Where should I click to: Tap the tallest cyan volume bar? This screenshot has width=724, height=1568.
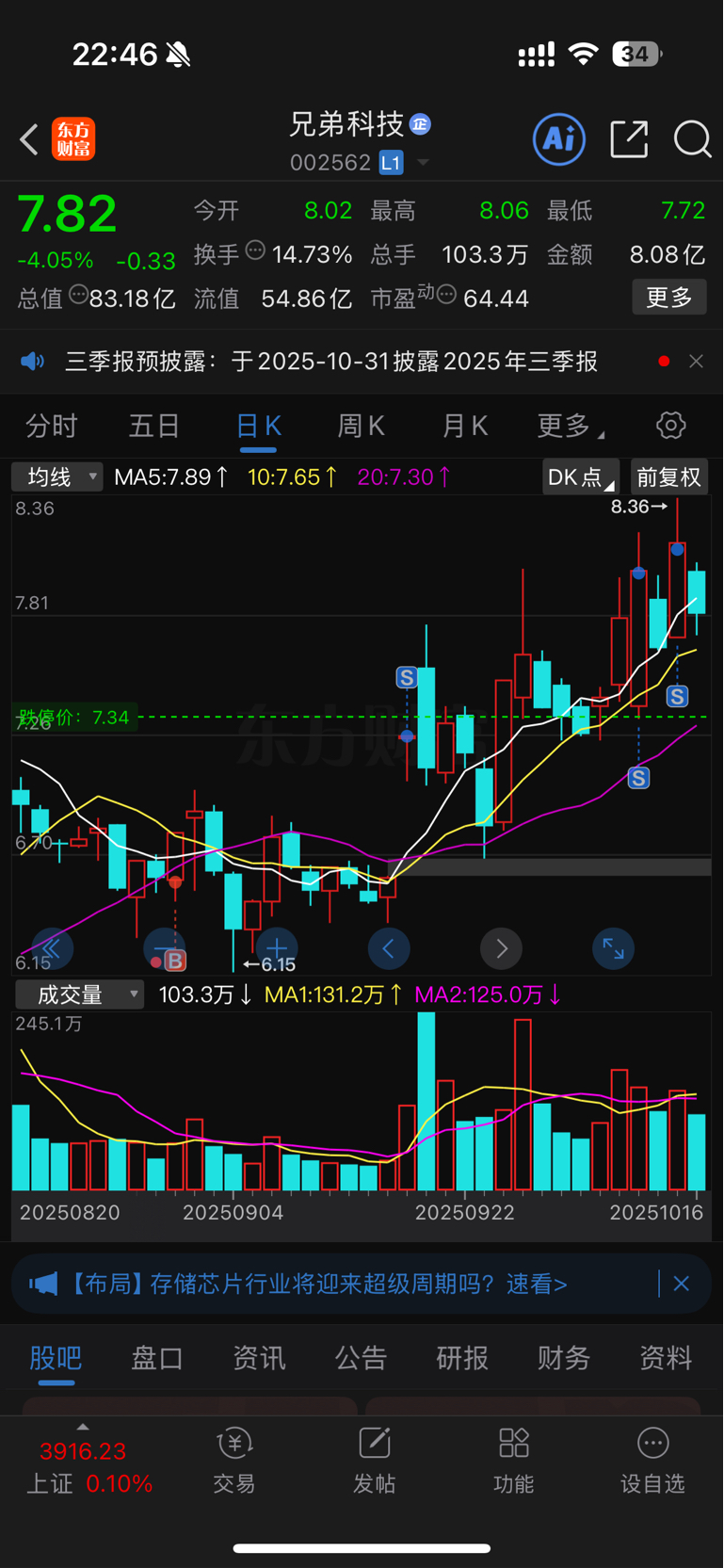[x=426, y=1101]
